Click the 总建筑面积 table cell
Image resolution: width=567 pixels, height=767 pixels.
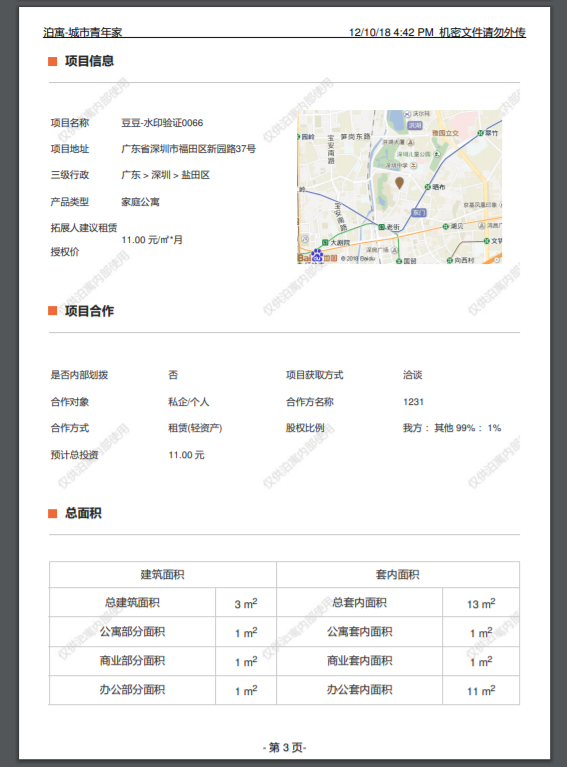coord(132,603)
